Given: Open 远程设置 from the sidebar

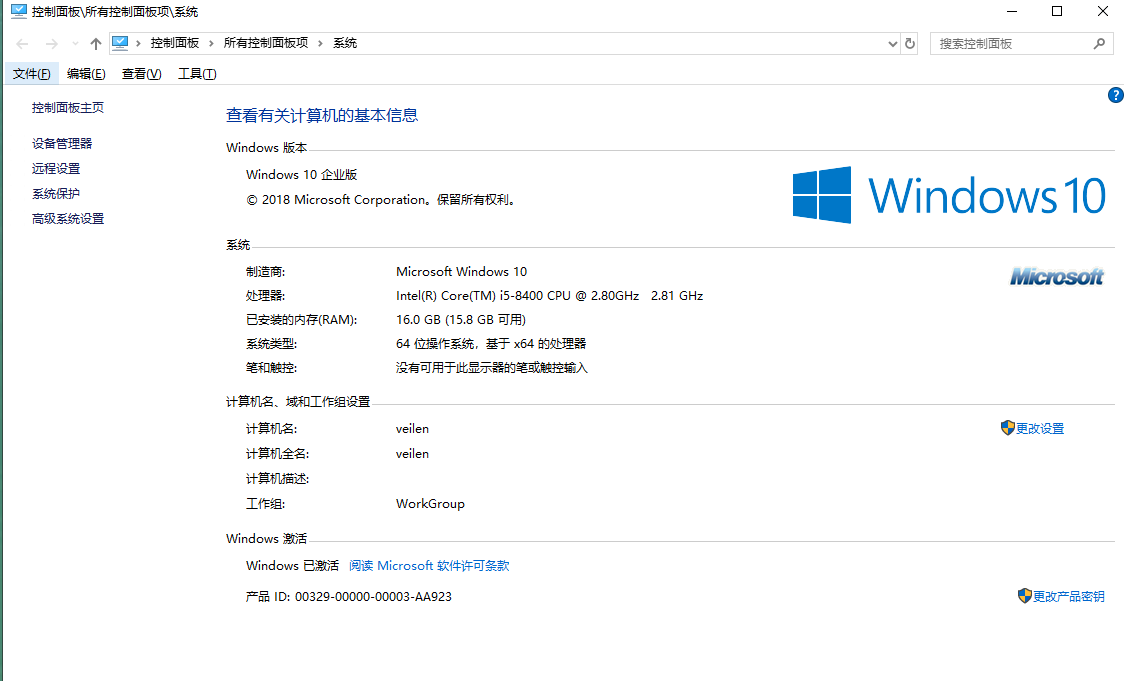Looking at the screenshot, I should 56,168.
